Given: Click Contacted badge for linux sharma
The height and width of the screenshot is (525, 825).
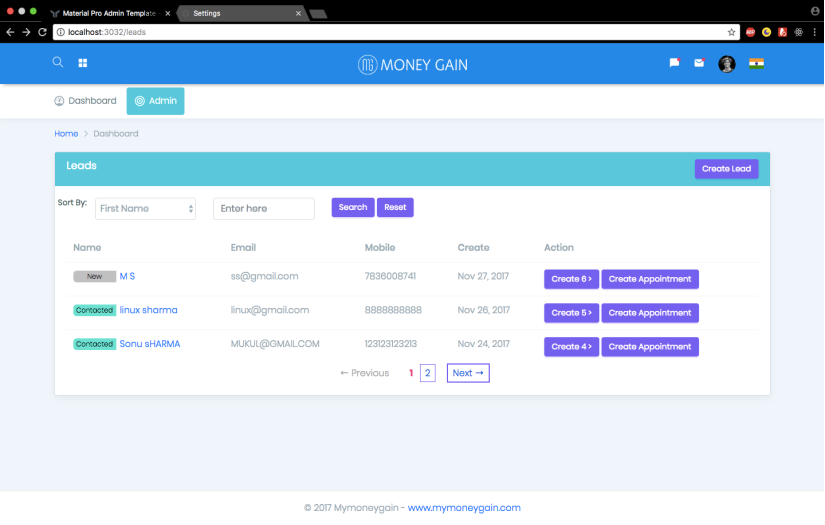Looking at the screenshot, I should point(94,310).
